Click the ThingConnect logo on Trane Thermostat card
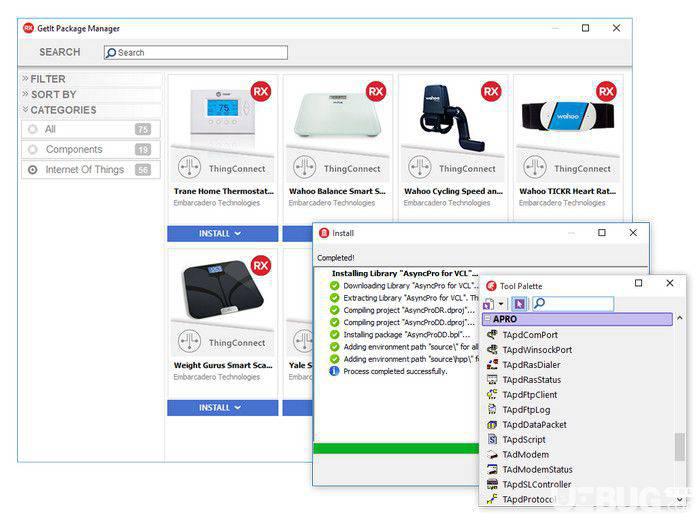This screenshot has height=521, width=700. (189, 167)
